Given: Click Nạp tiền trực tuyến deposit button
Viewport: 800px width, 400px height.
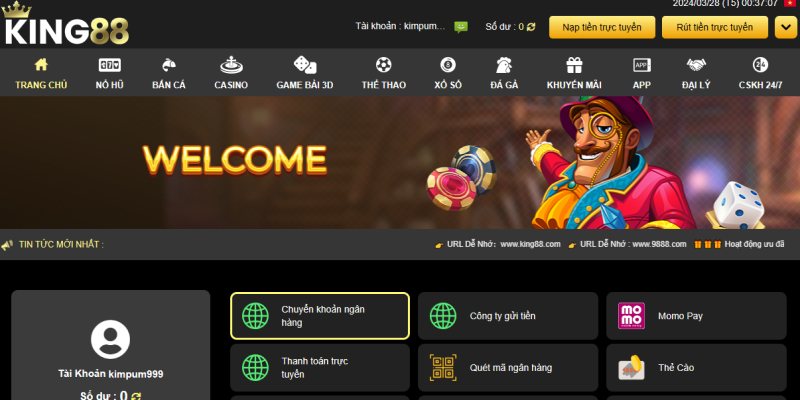Looking at the screenshot, I should click(x=602, y=27).
